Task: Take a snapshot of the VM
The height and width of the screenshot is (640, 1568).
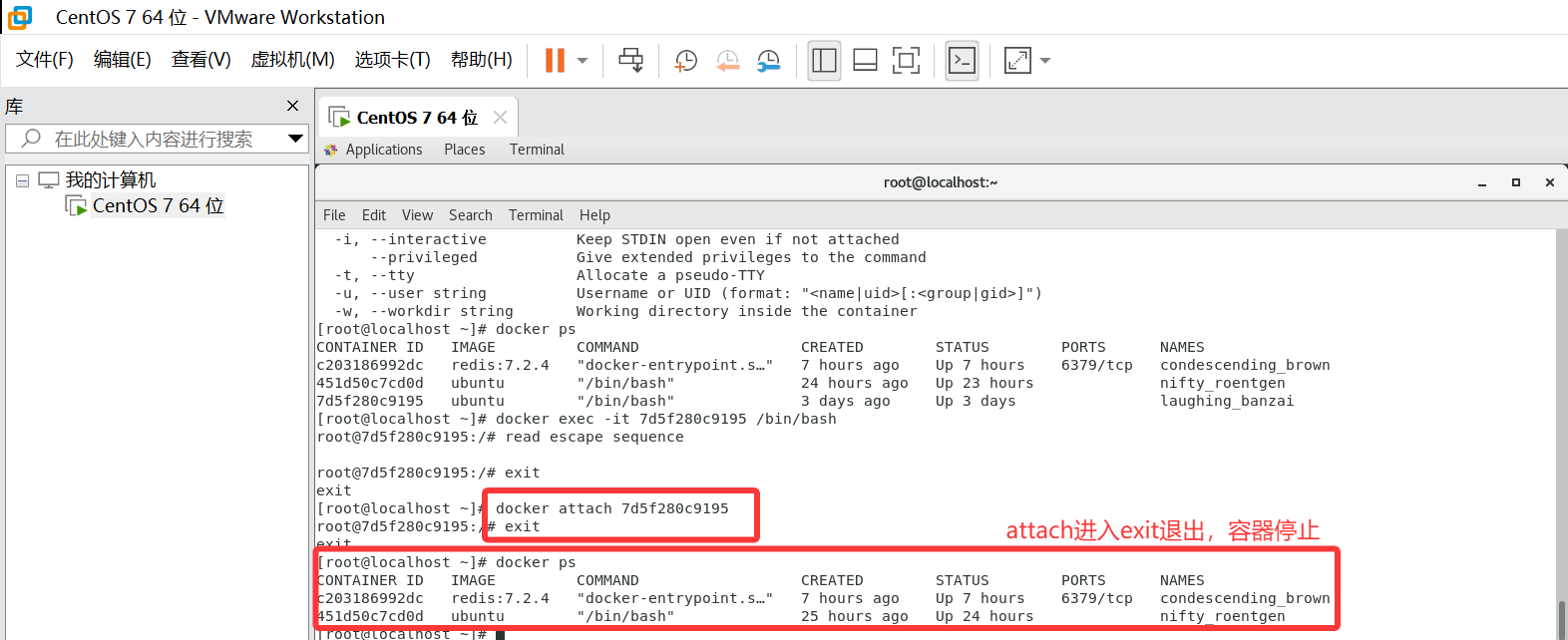Action: (x=686, y=61)
